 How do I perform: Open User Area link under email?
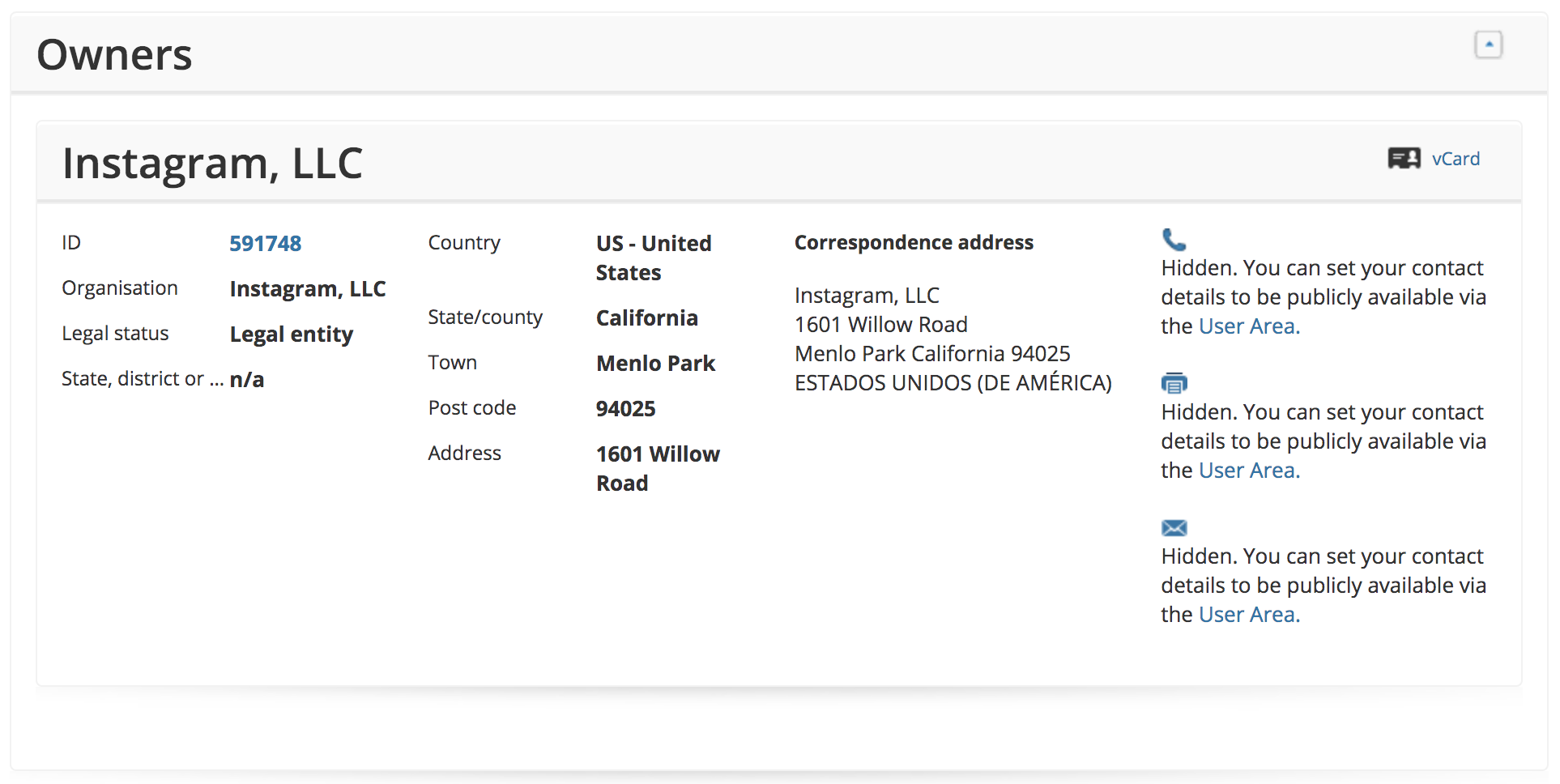pos(1249,615)
